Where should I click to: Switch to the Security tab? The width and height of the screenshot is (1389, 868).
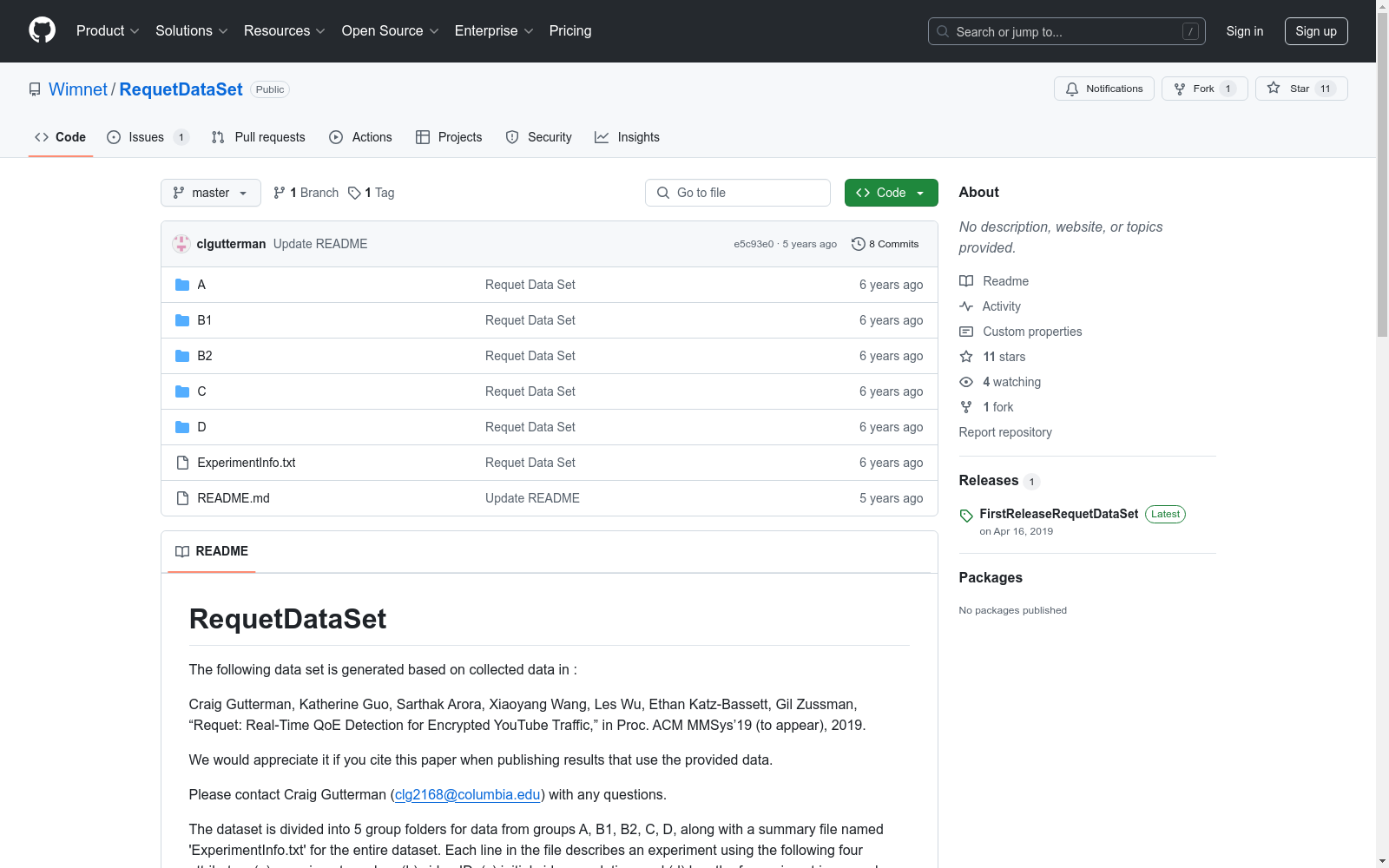coord(539,137)
